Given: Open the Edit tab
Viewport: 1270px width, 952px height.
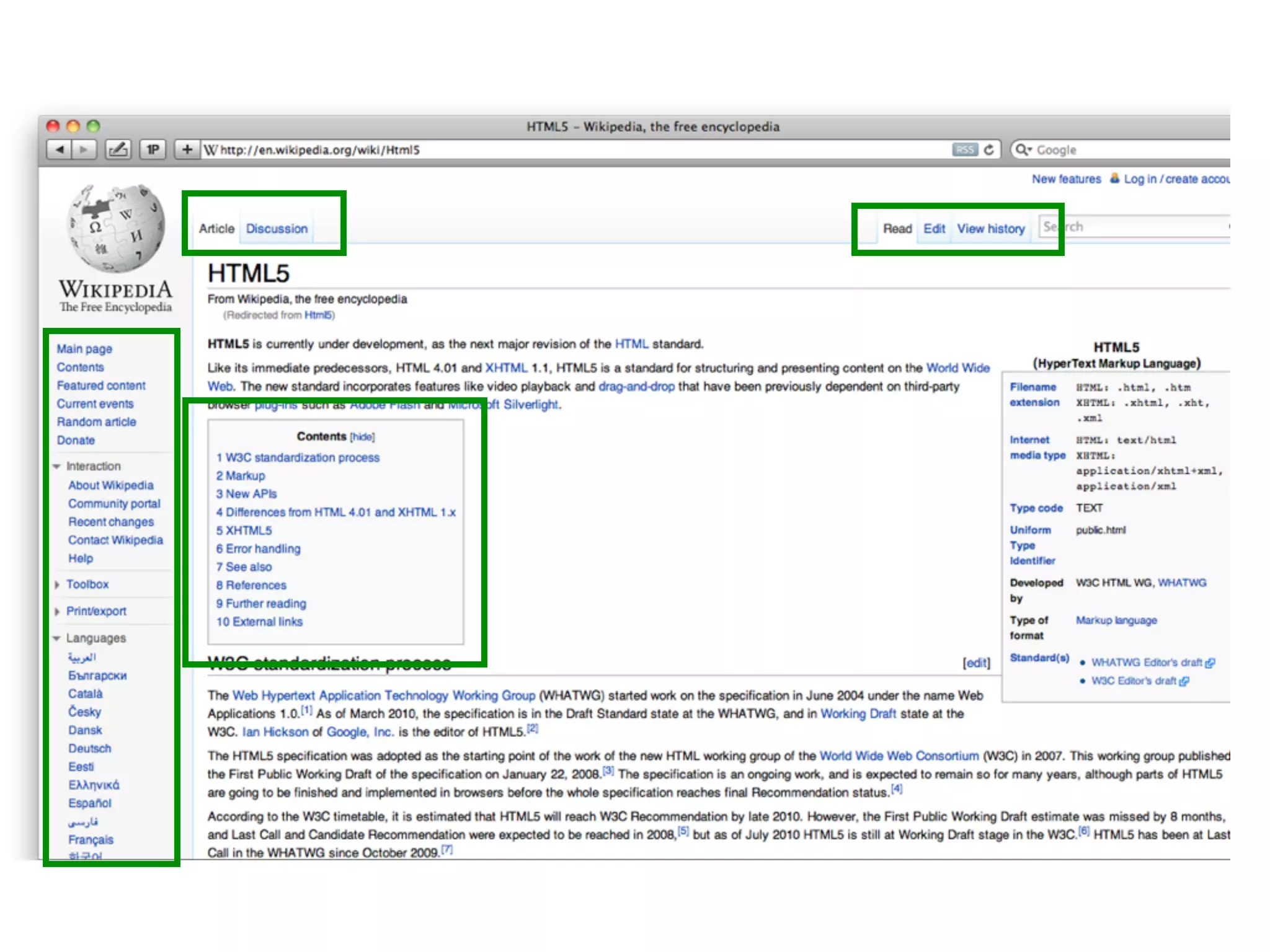Looking at the screenshot, I should pos(934,229).
